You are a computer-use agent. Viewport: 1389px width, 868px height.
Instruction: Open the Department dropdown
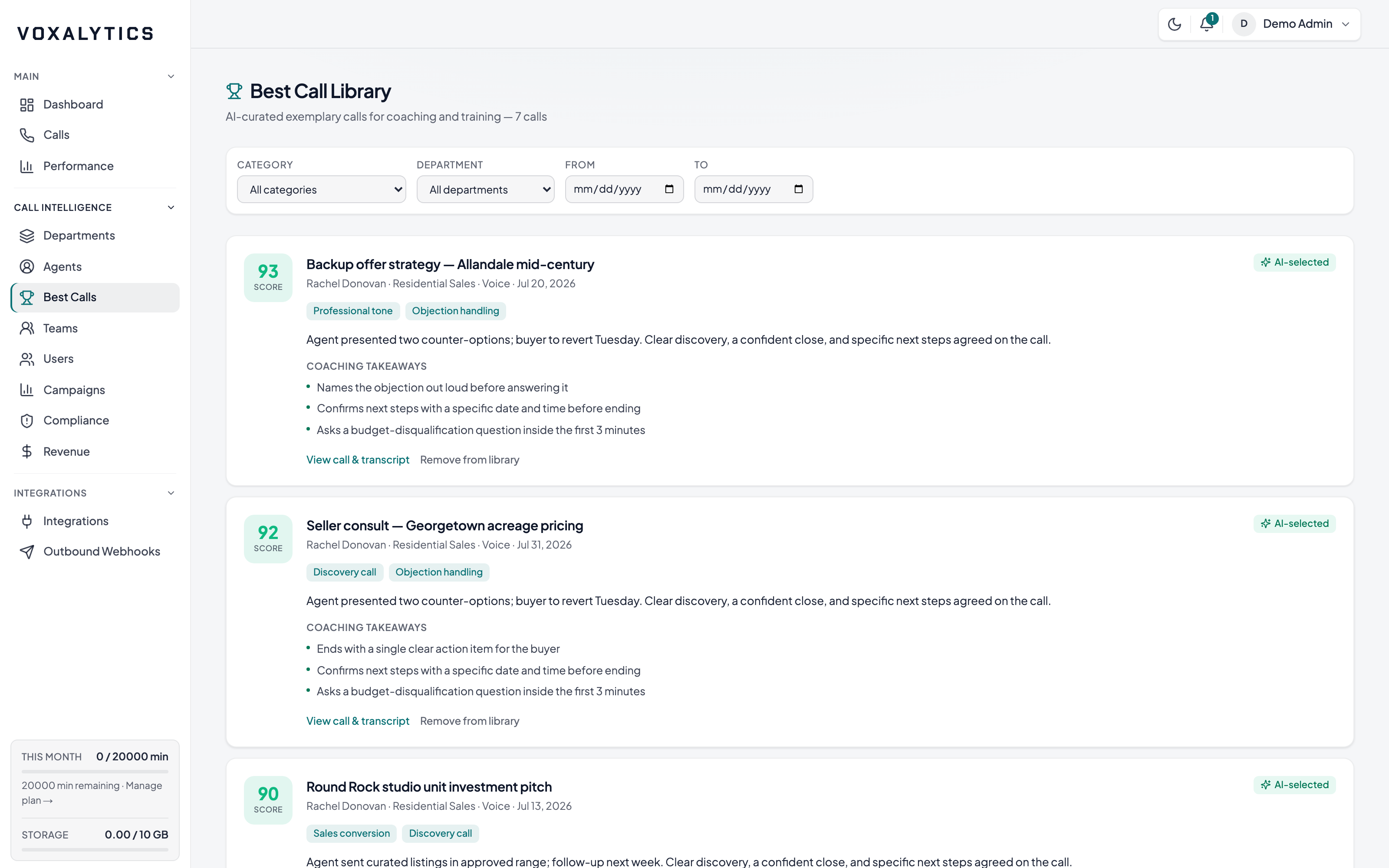(486, 190)
